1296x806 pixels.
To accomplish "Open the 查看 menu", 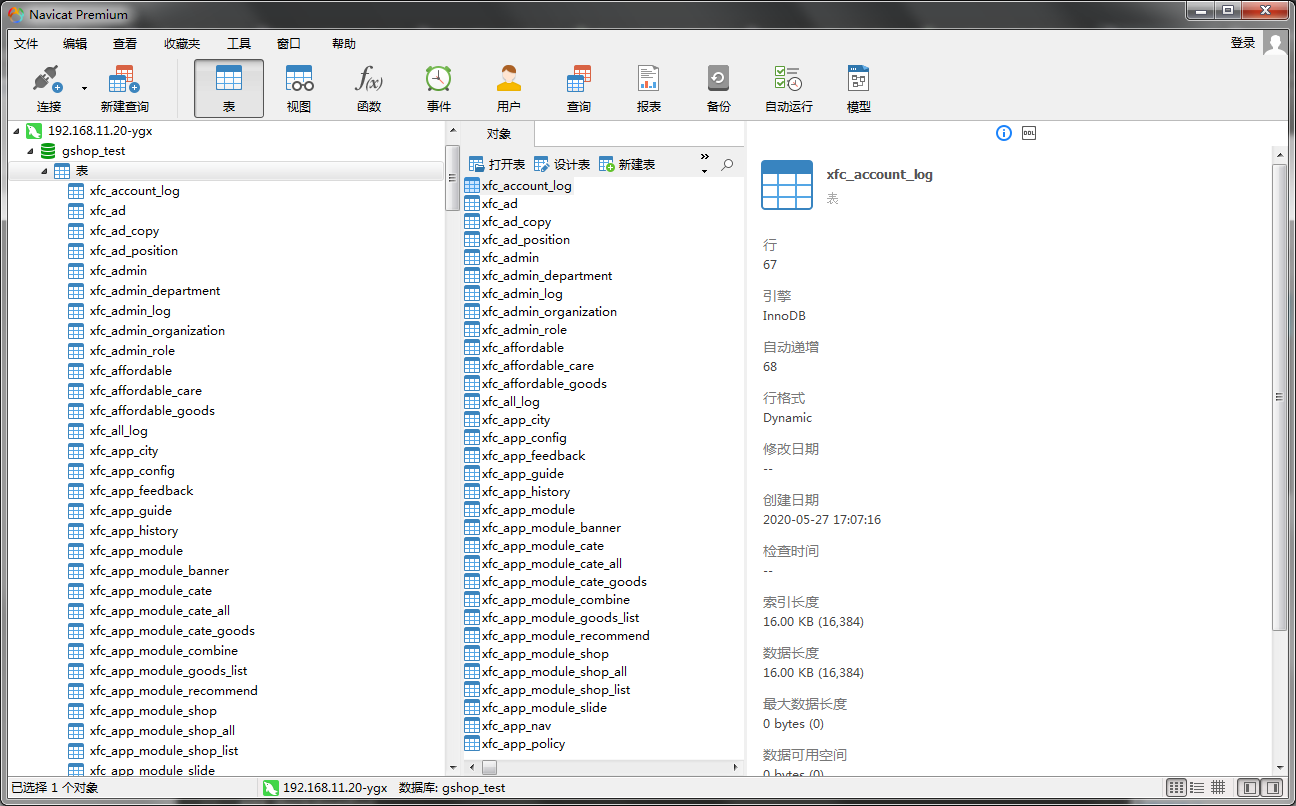I will [125, 44].
